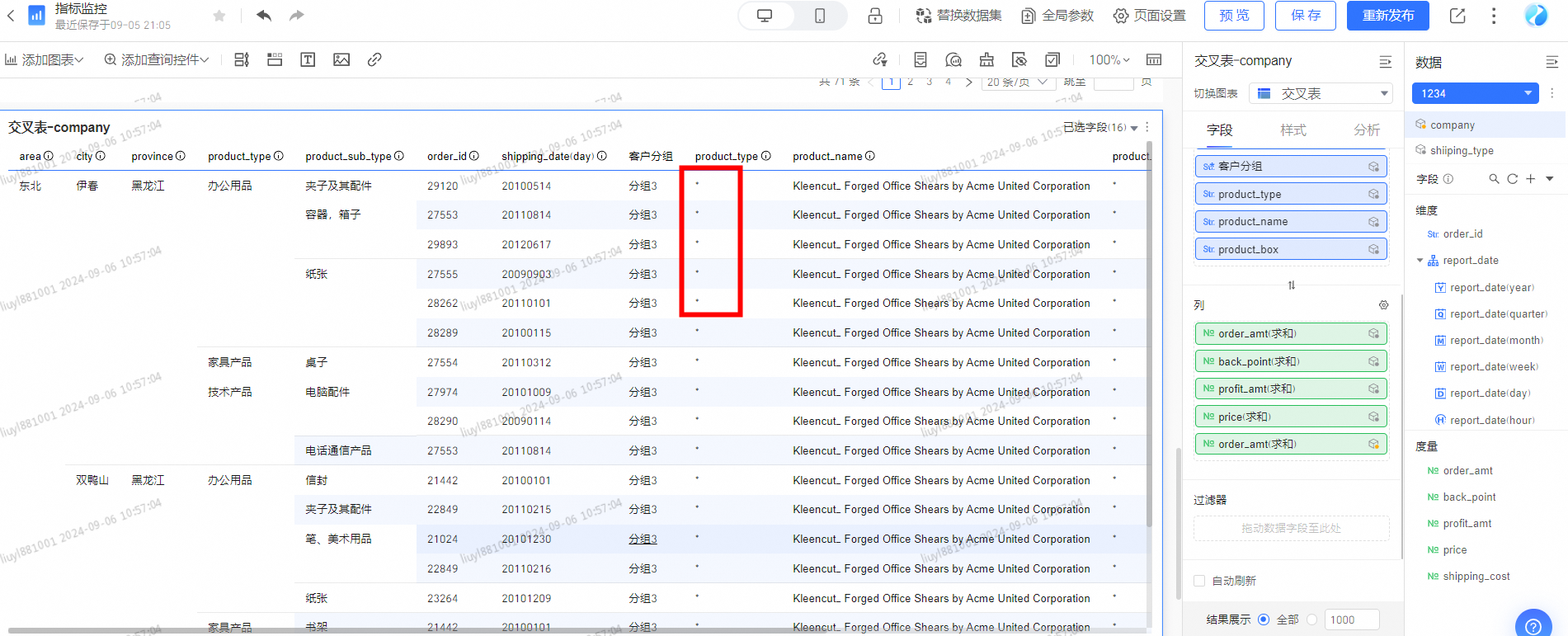Select the radio button beside the 1000 field
Screen dimensions: 1568x636
(1311, 620)
